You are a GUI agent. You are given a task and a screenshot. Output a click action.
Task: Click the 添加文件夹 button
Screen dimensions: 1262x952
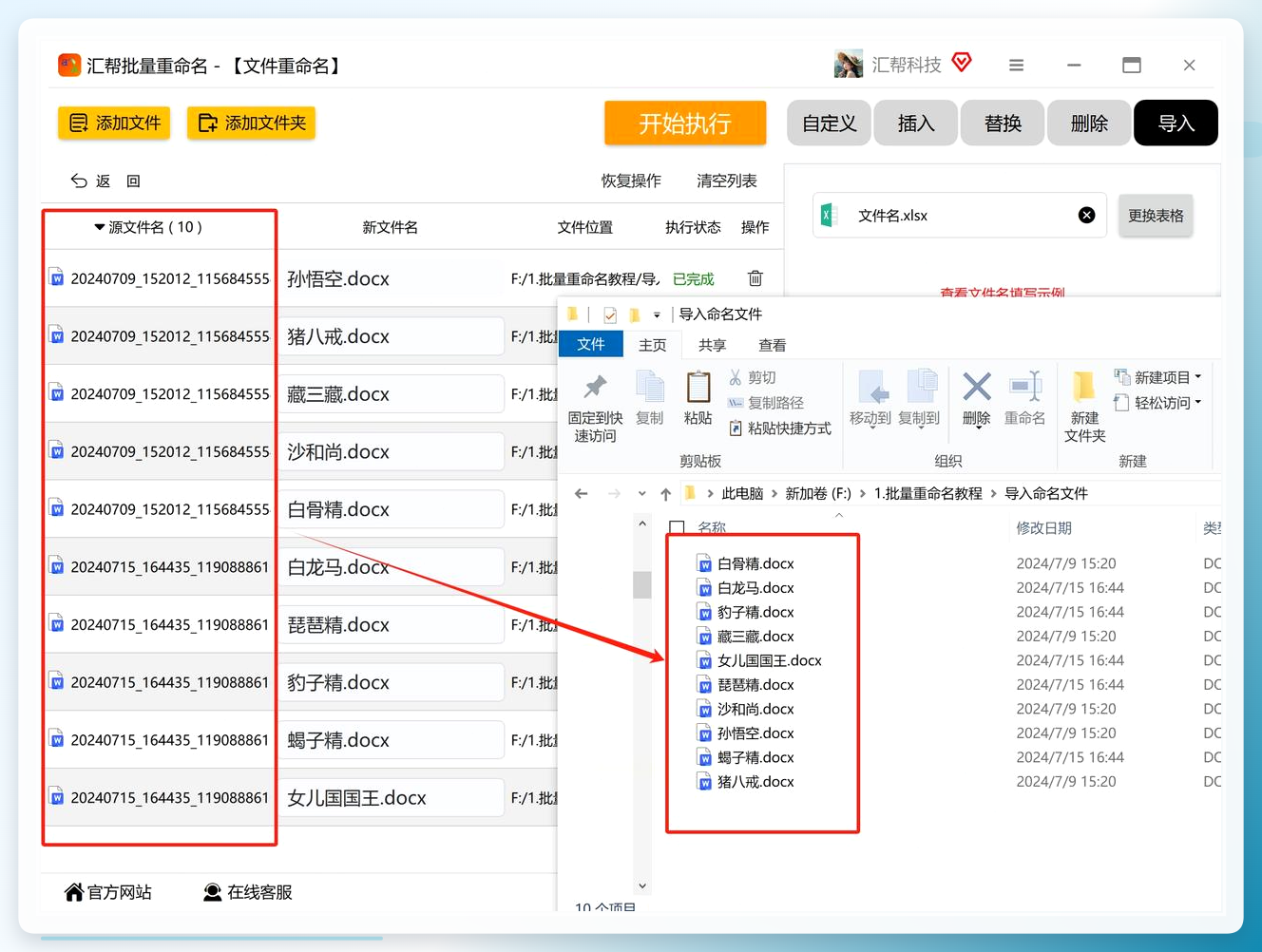[x=251, y=123]
